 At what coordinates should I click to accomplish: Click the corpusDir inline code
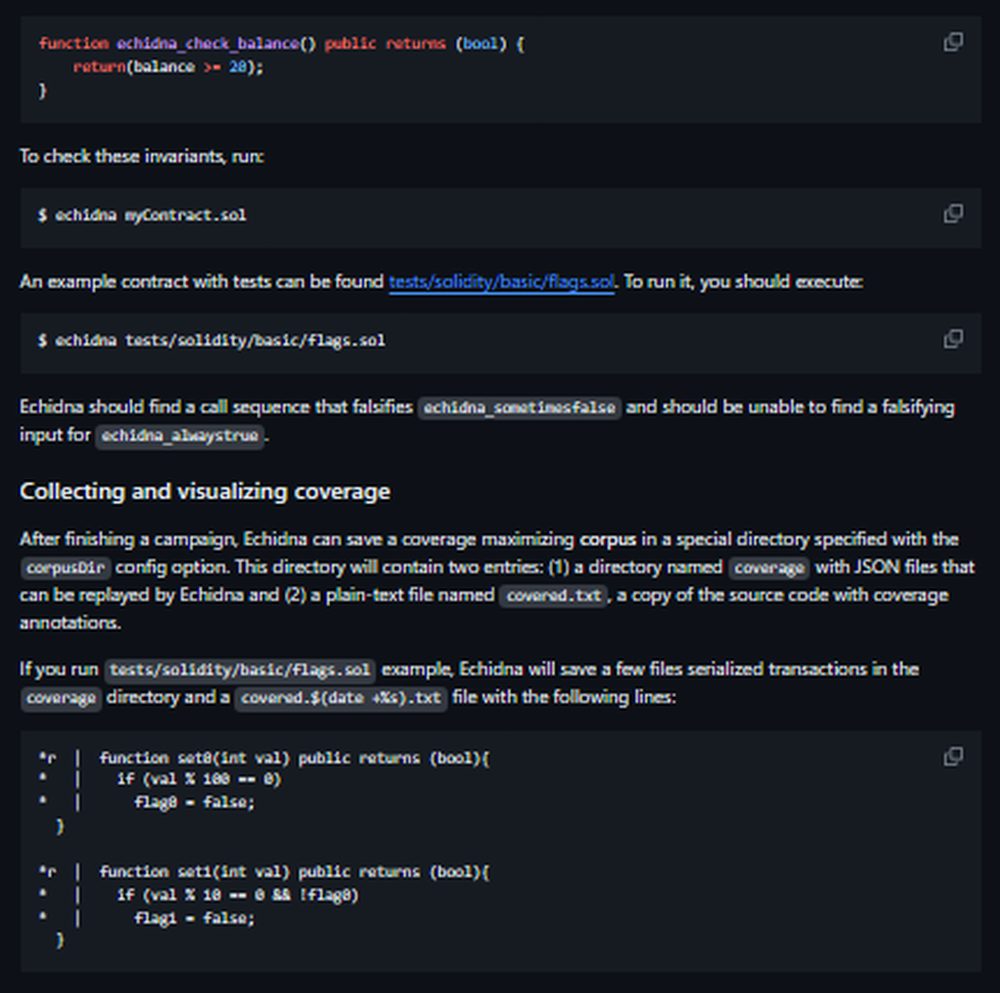click(x=66, y=568)
